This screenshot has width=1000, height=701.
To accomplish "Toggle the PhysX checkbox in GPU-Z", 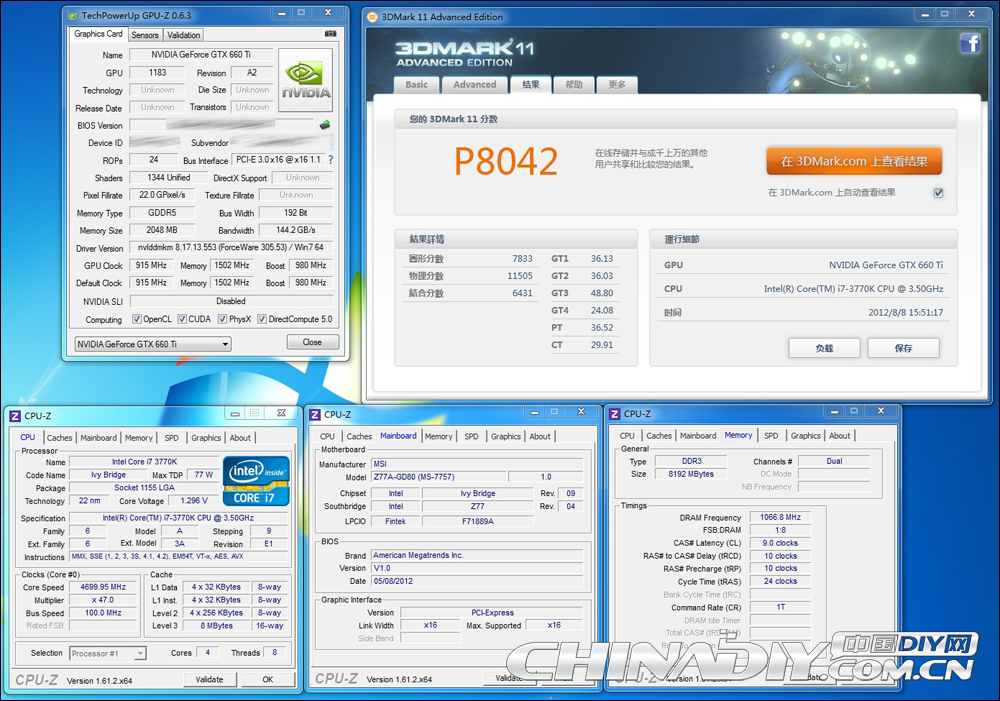I will [x=223, y=319].
